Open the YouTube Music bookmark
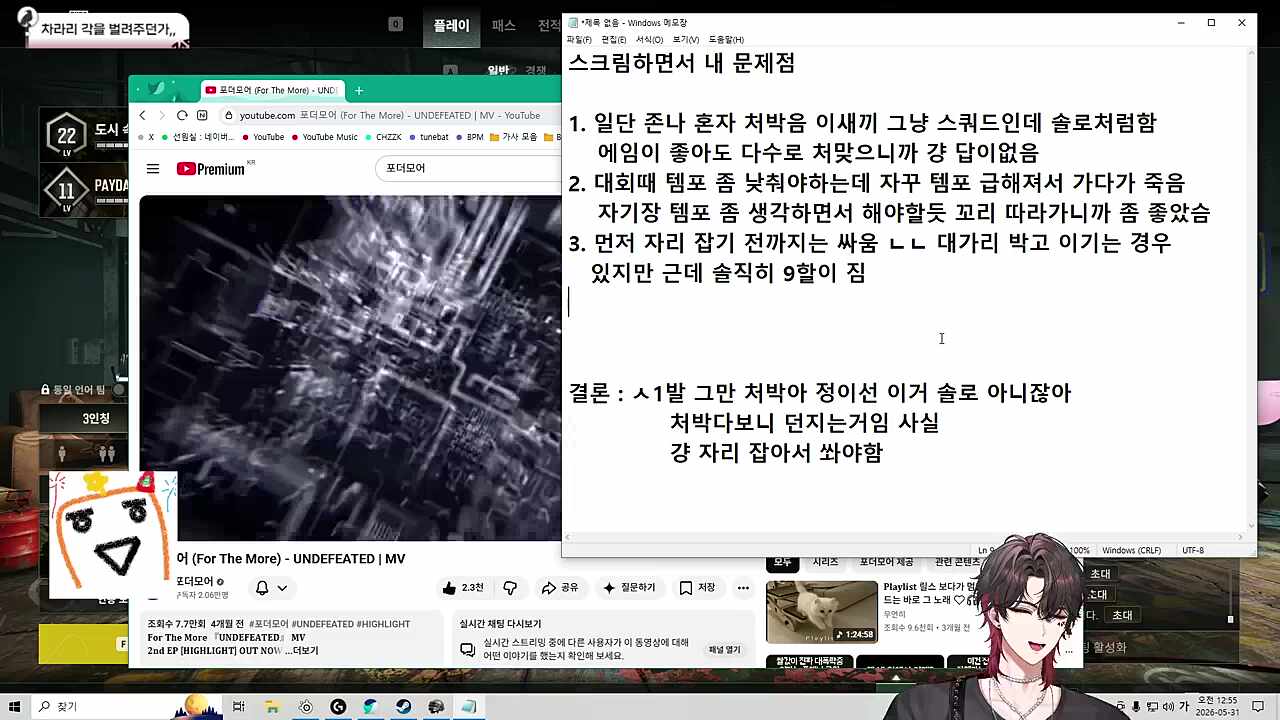This screenshot has height=720, width=1280. click(323, 137)
